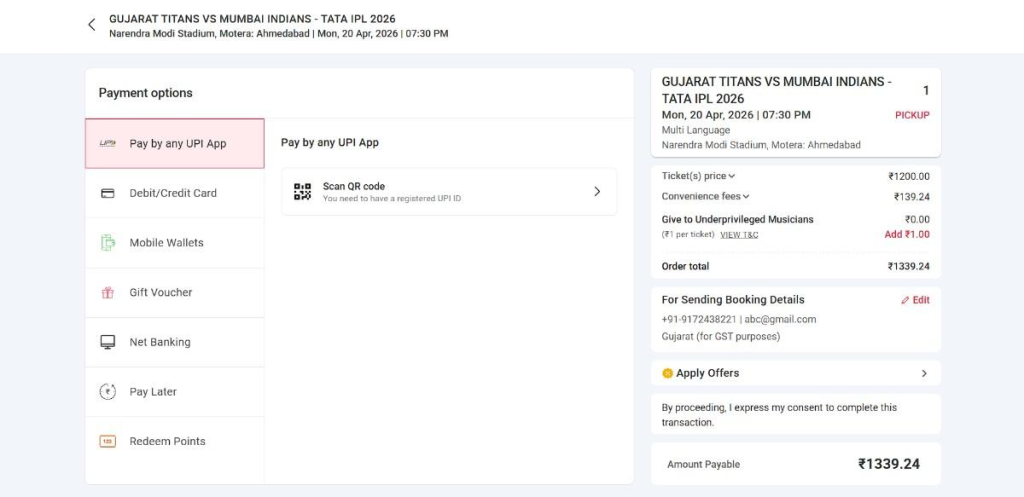
Task: Expand Convenience fees details
Action: 706,197
